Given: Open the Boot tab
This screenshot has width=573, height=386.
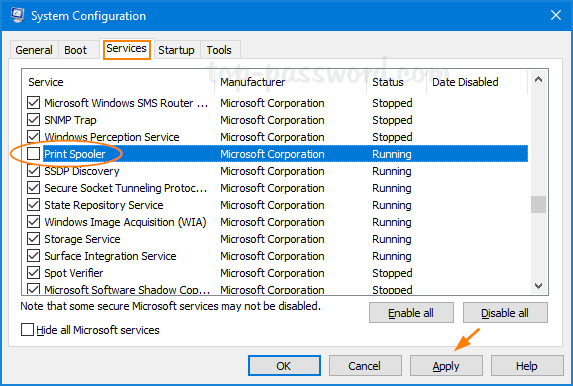Looking at the screenshot, I should click(75, 50).
